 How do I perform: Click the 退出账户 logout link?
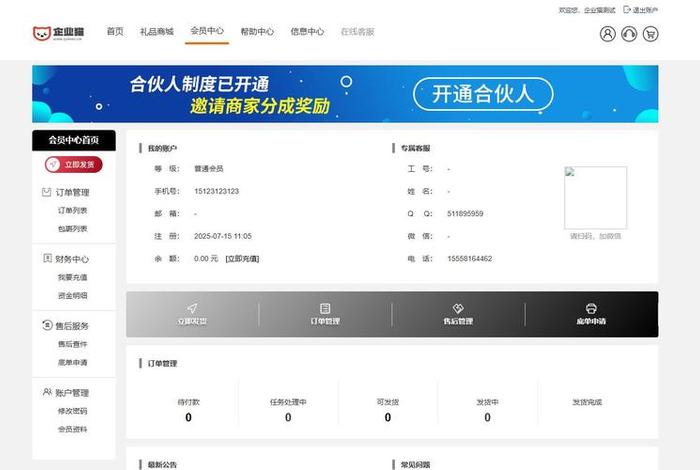(x=641, y=10)
